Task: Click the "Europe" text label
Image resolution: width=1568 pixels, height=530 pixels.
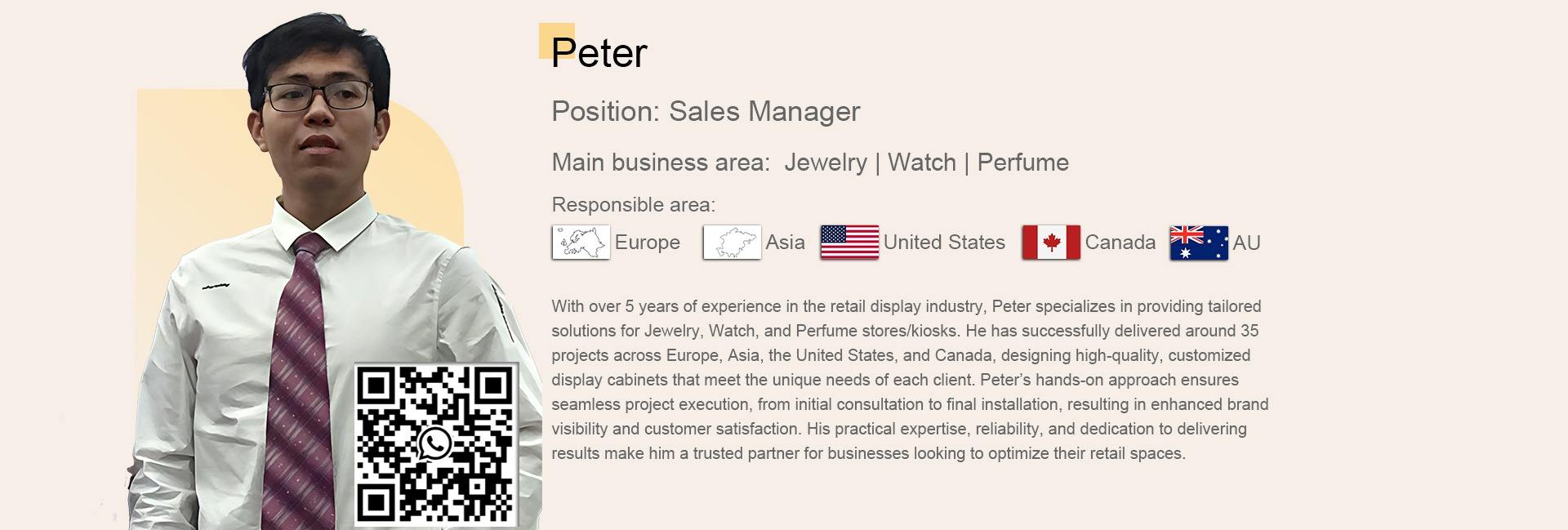Action: 647,243
